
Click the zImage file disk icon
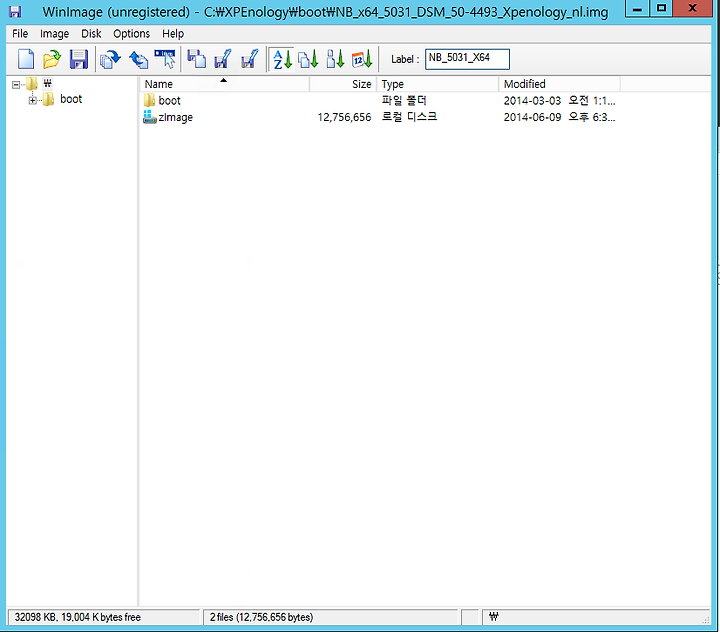pos(150,117)
